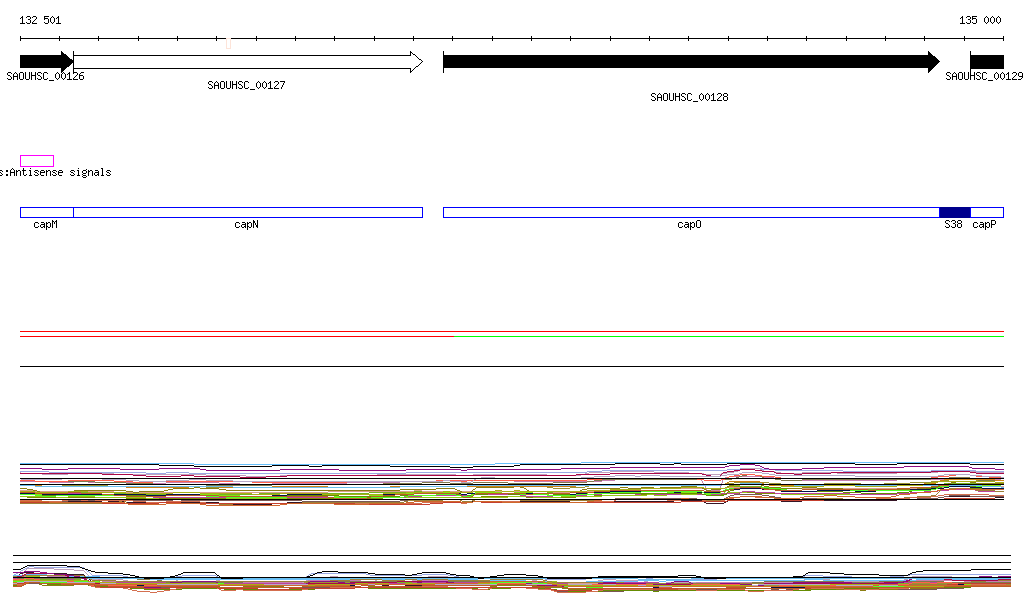Image resolution: width=1024 pixels, height=611 pixels.
Task: Open the SAOUHSC_00127 gene label
Action: pos(246,86)
